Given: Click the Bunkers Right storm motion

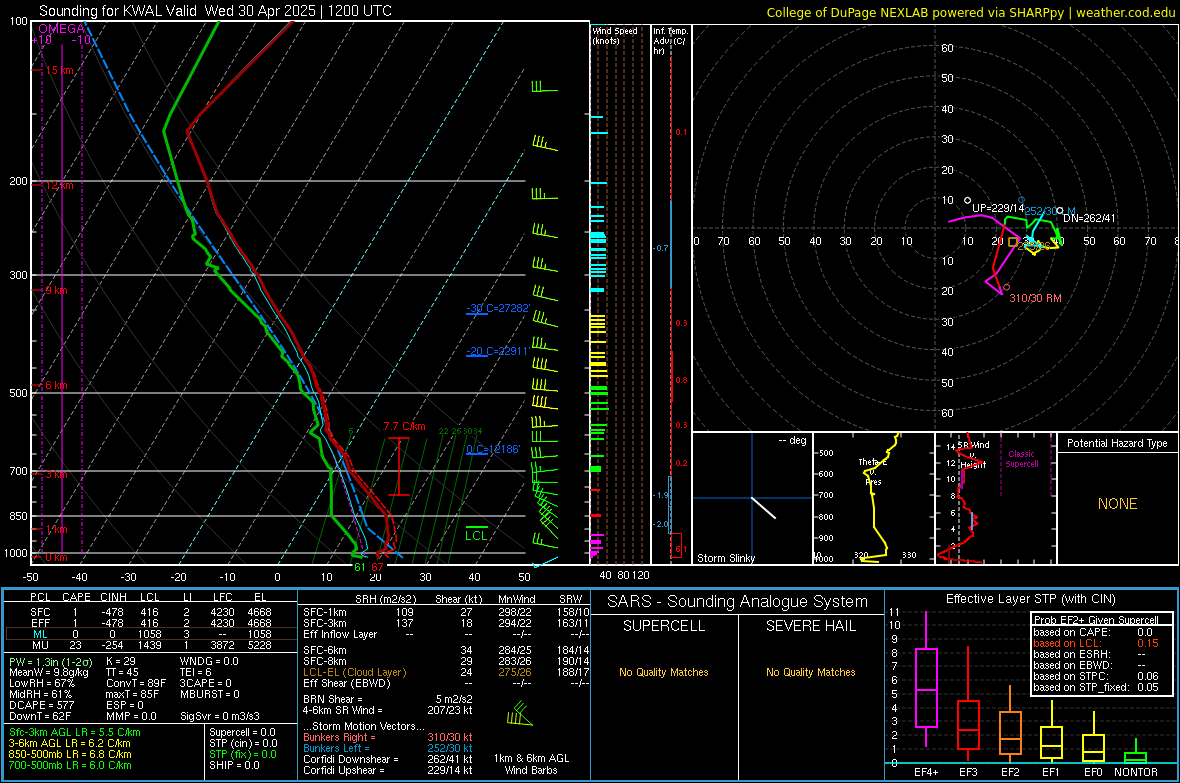Looking at the screenshot, I should (388, 738).
